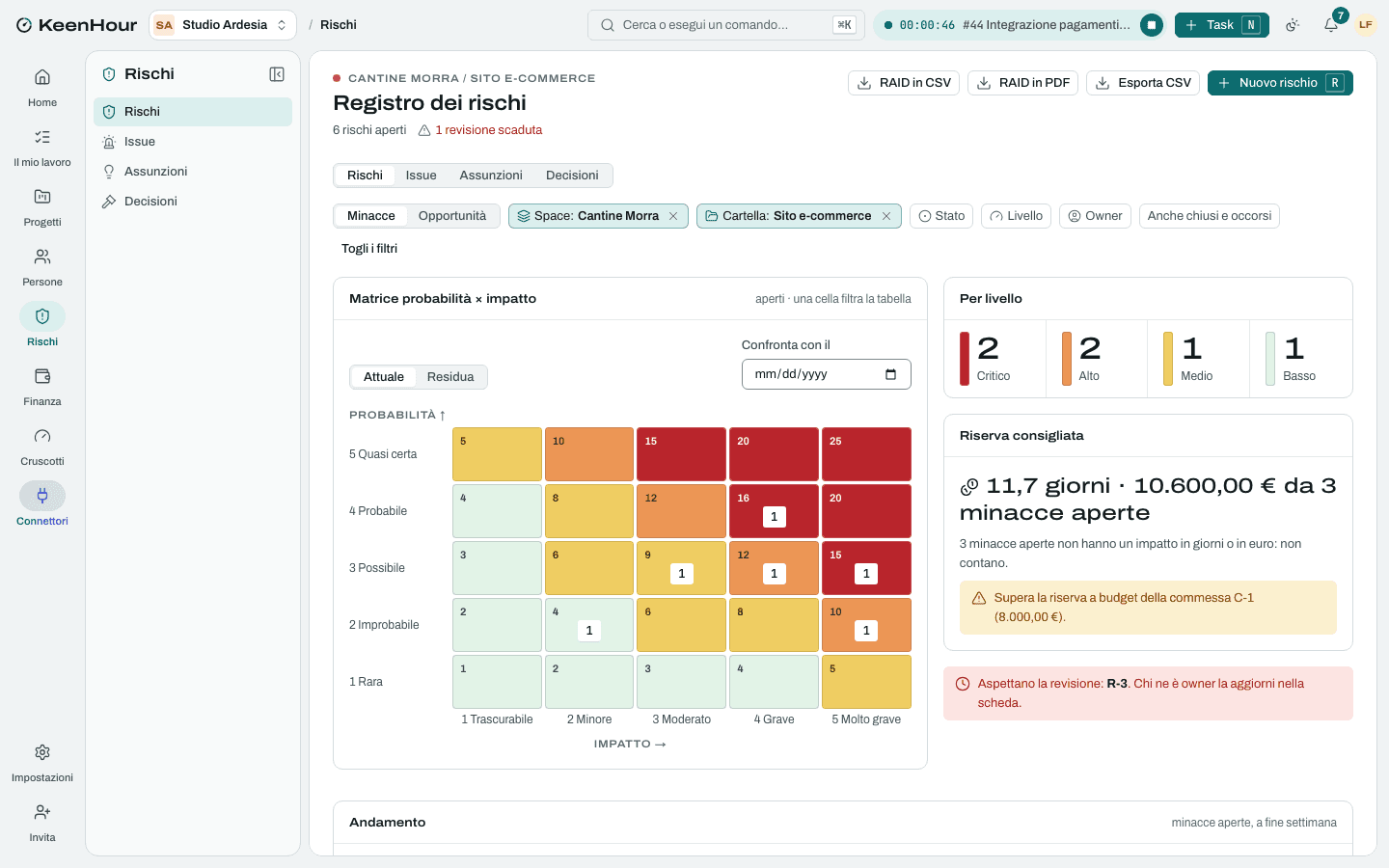Image resolution: width=1389 pixels, height=868 pixels.
Task: Open Home in the left rail
Action: tap(42, 87)
